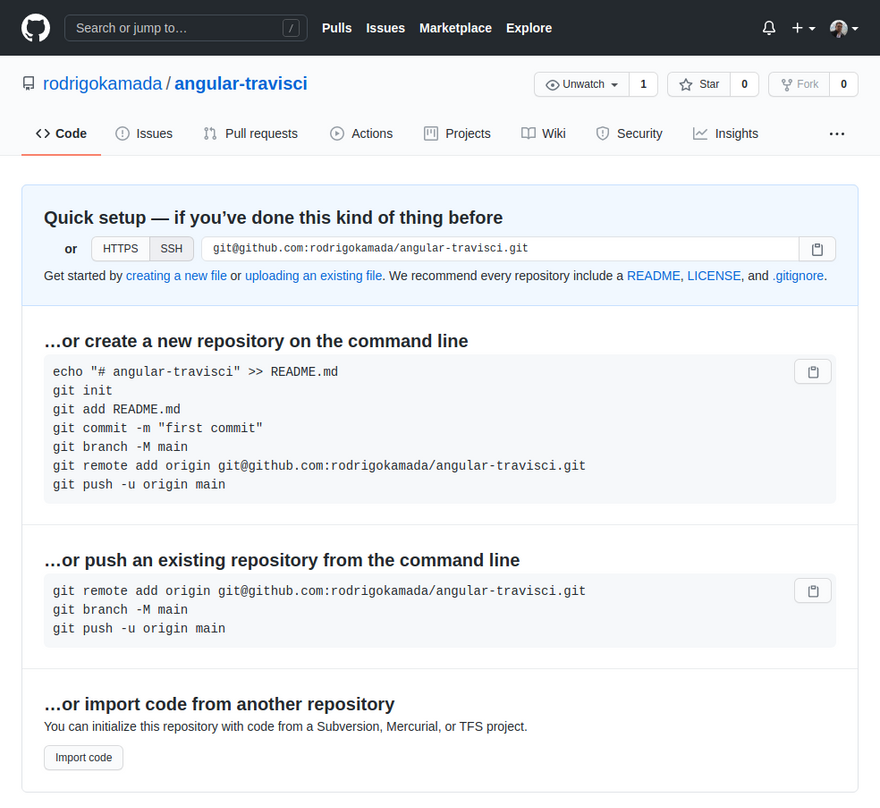View the forks count next to Fork
Image resolution: width=880 pixels, height=808 pixels.
pos(844,84)
